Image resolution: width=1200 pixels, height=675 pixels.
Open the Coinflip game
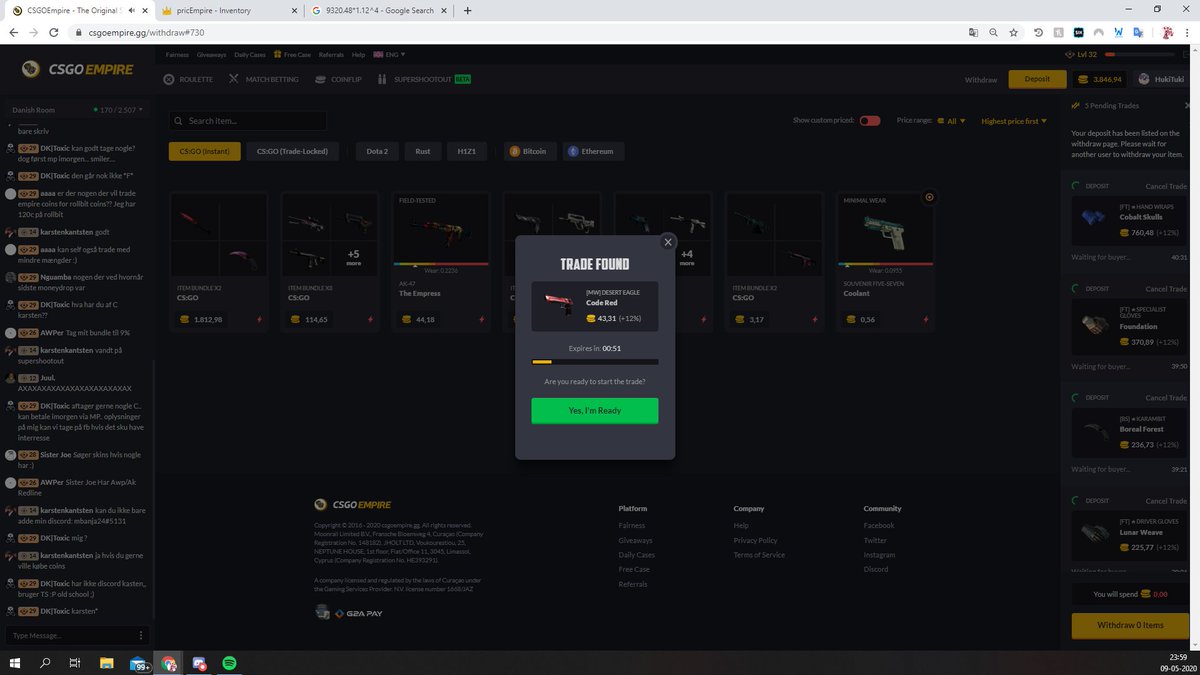[339, 79]
